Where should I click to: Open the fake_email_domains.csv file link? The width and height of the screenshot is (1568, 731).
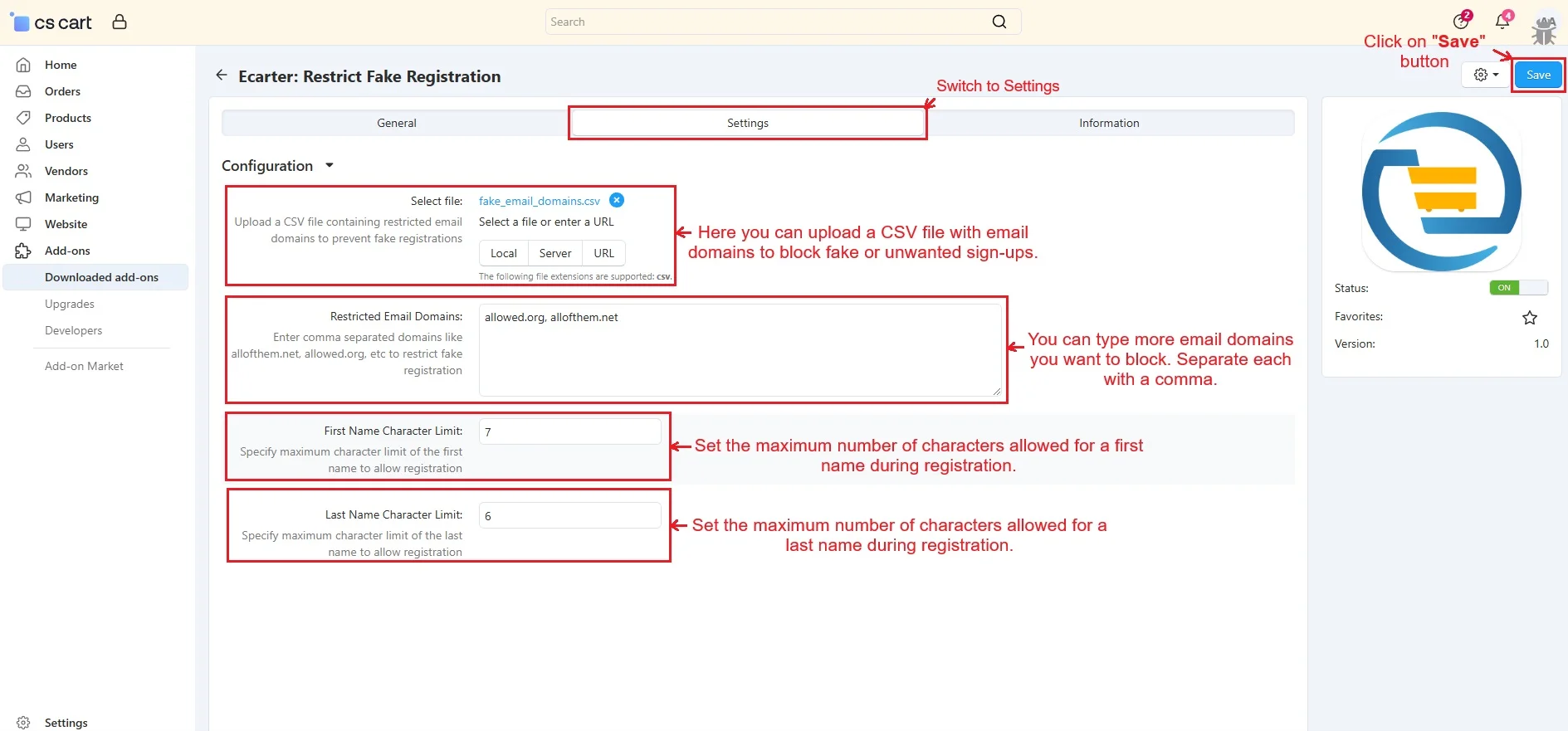click(540, 201)
